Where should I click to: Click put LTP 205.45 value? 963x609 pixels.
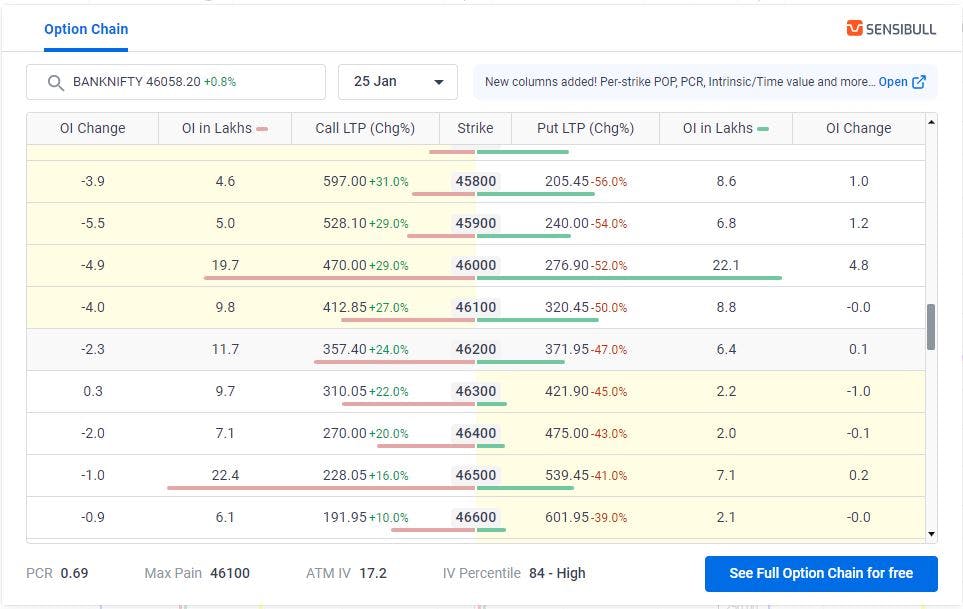(567, 181)
